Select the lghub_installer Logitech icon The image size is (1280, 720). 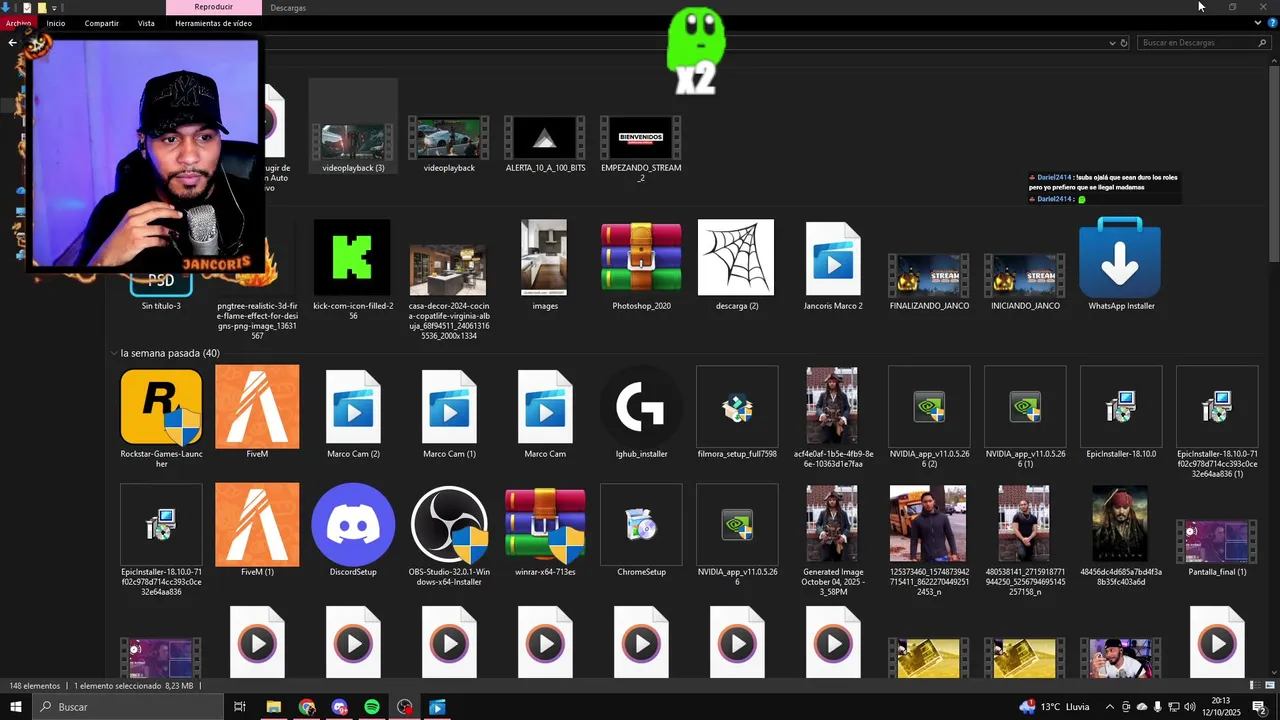click(x=641, y=406)
